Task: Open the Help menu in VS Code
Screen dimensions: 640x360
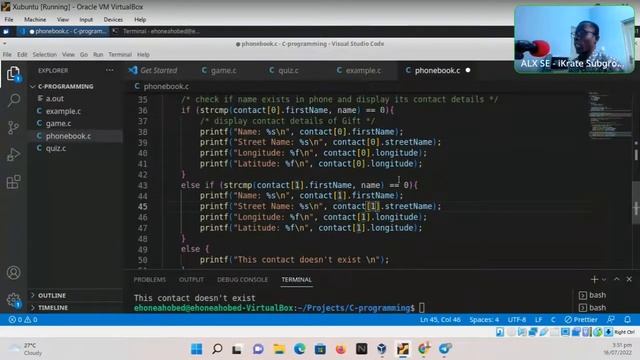Action: coord(143,54)
